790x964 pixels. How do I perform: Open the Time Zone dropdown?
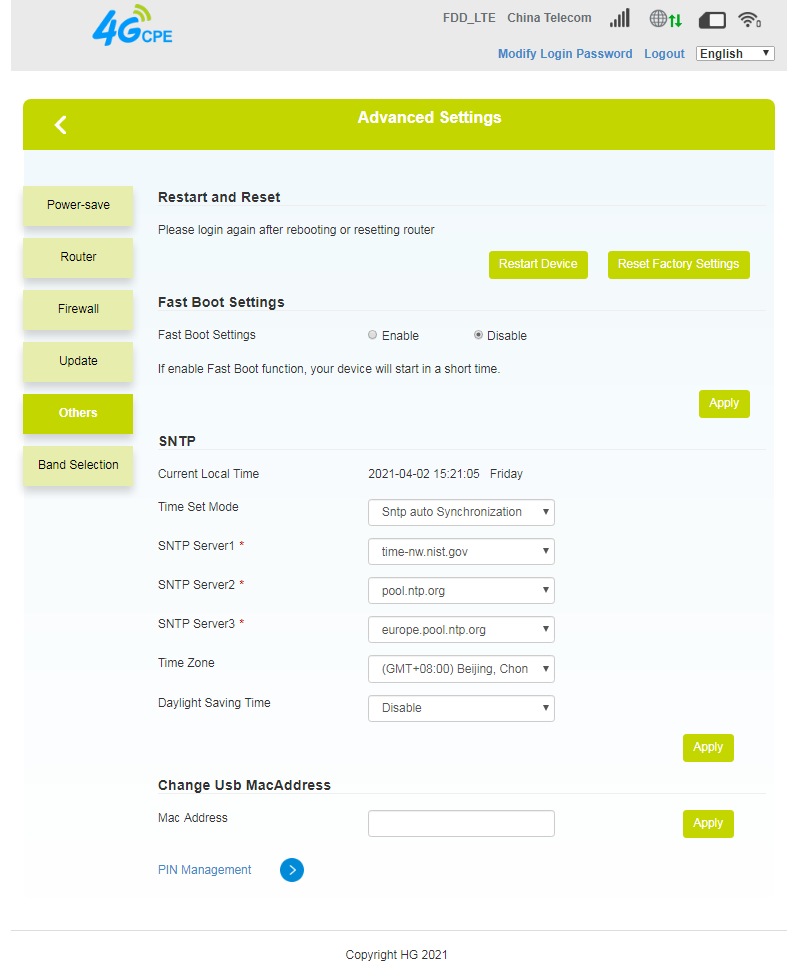coord(461,669)
